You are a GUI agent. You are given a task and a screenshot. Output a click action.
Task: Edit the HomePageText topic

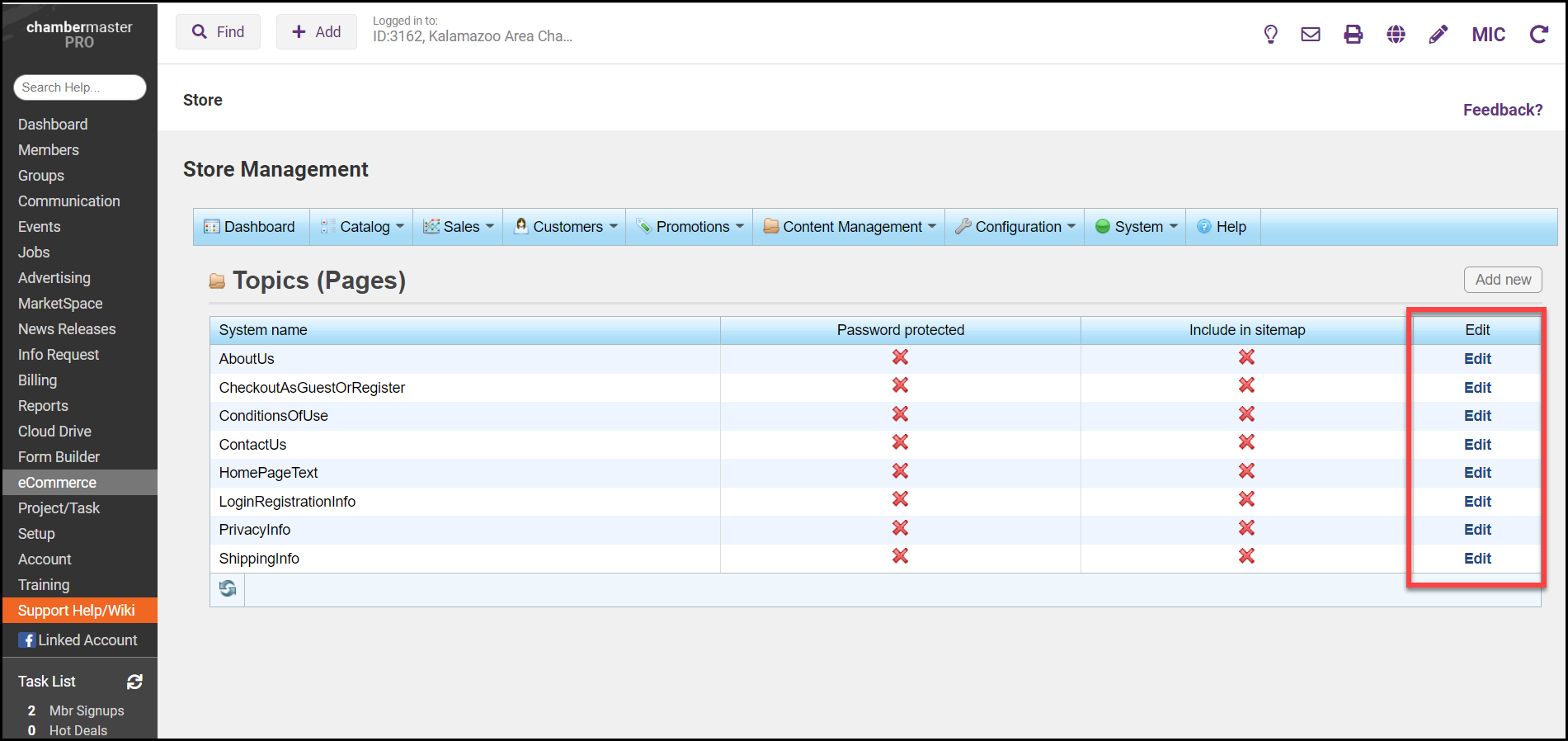(1476, 473)
